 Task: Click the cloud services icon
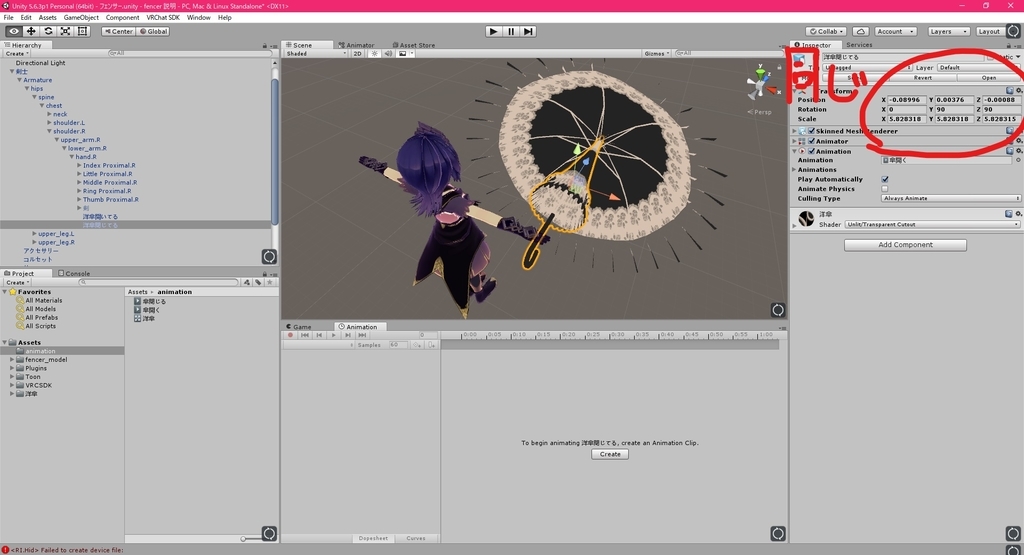[x=861, y=31]
